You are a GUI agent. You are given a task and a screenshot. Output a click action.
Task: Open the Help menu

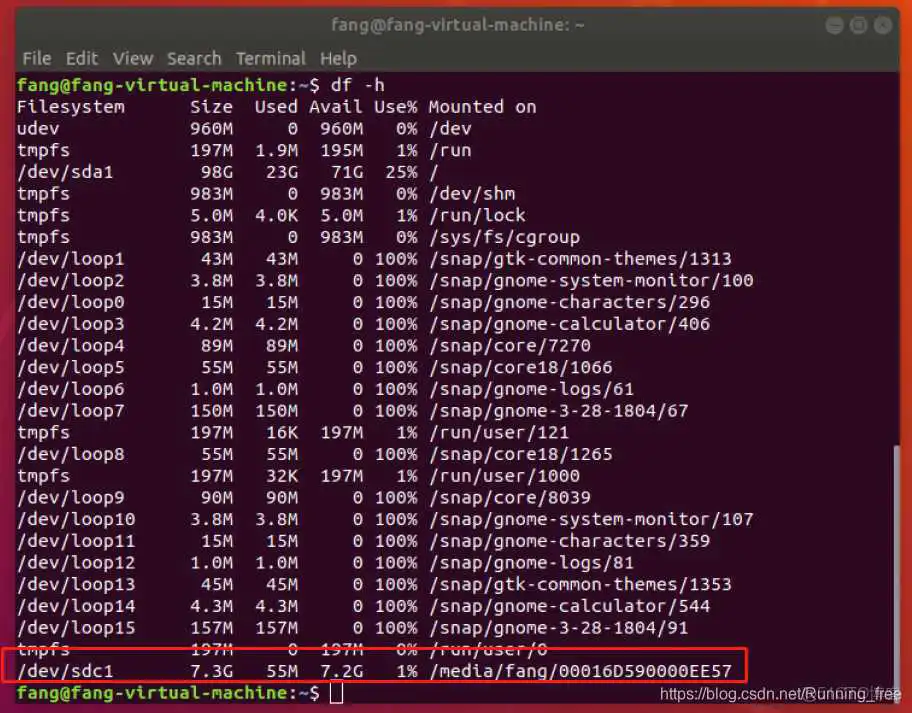click(338, 58)
